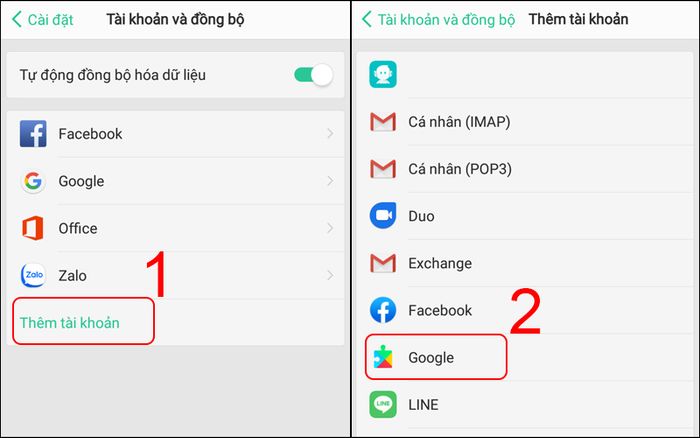Image resolution: width=700 pixels, height=438 pixels.
Task: Tap the Zalo app icon
Action: (33, 275)
